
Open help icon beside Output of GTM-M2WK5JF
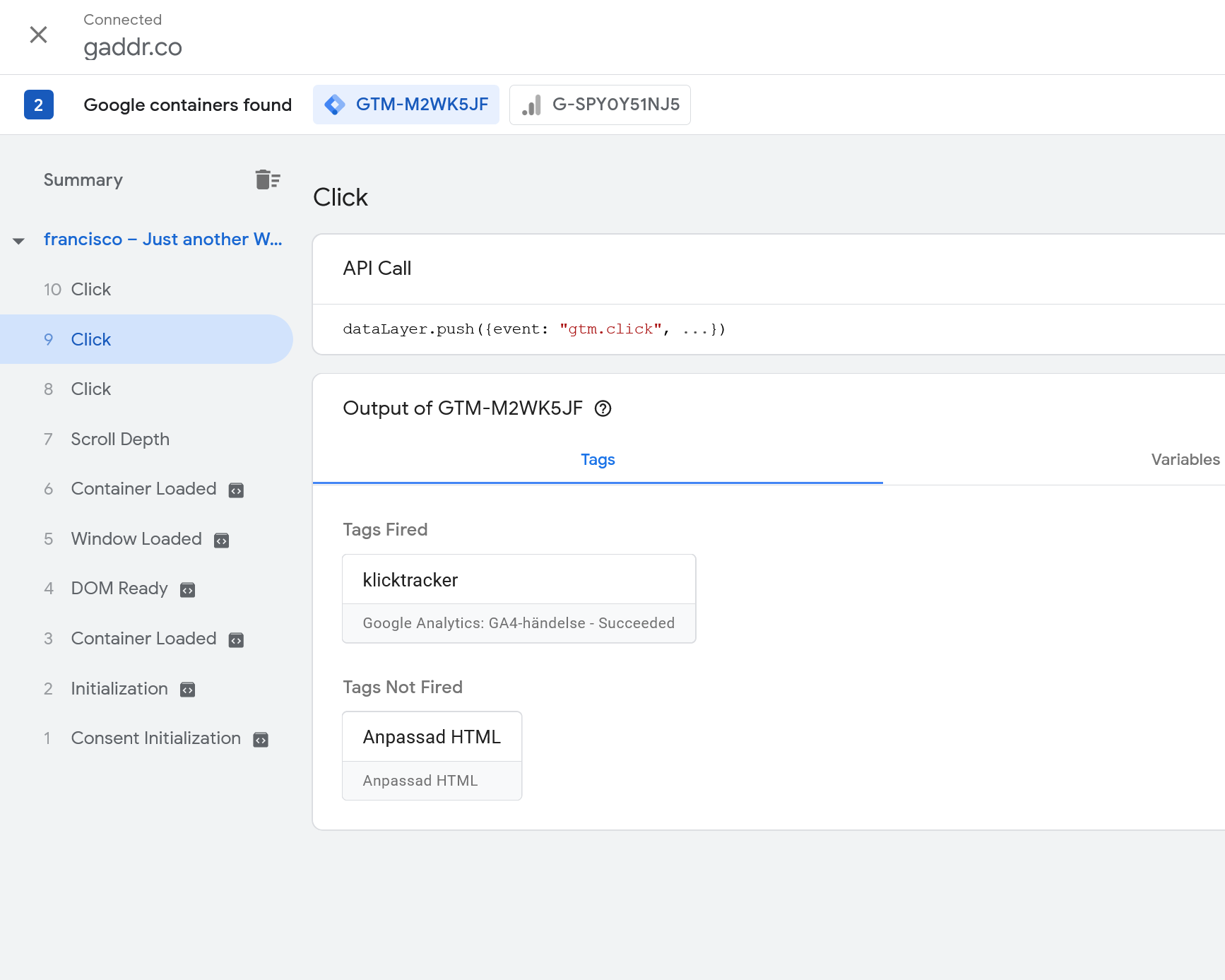pos(603,408)
